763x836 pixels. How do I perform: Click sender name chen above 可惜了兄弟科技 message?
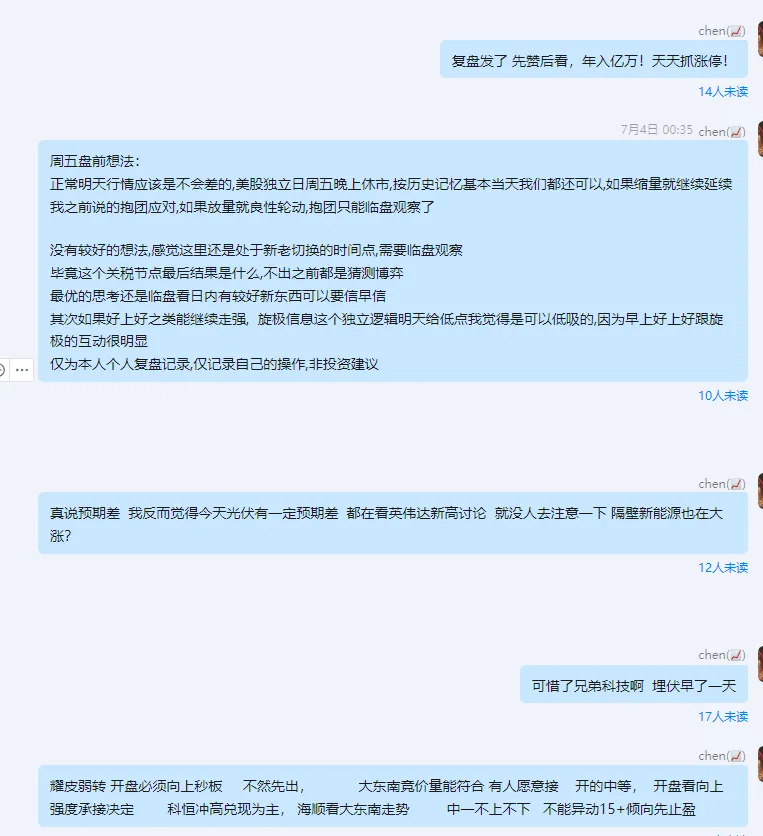coord(712,655)
